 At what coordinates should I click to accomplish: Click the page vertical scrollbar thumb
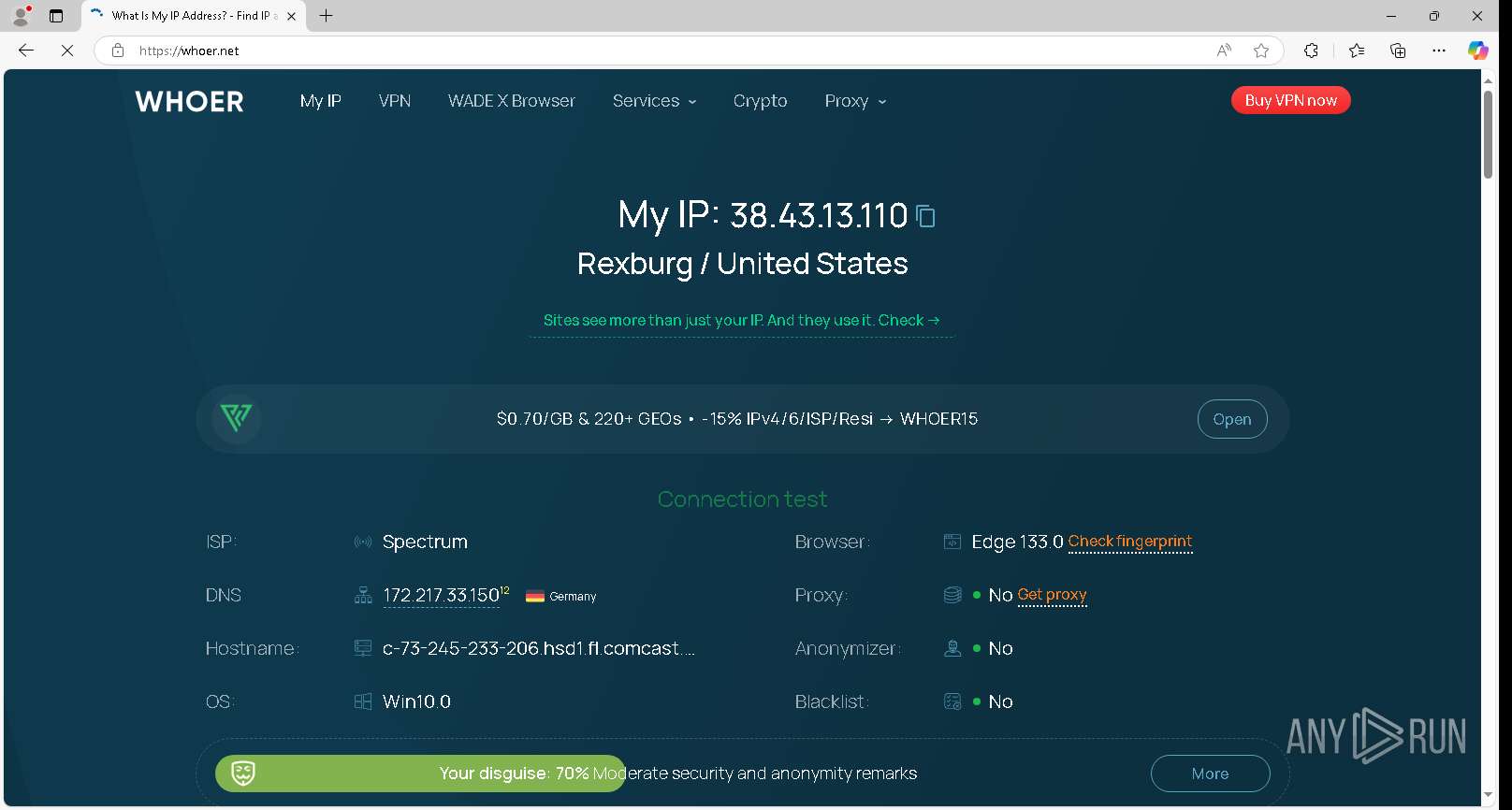[1488, 135]
